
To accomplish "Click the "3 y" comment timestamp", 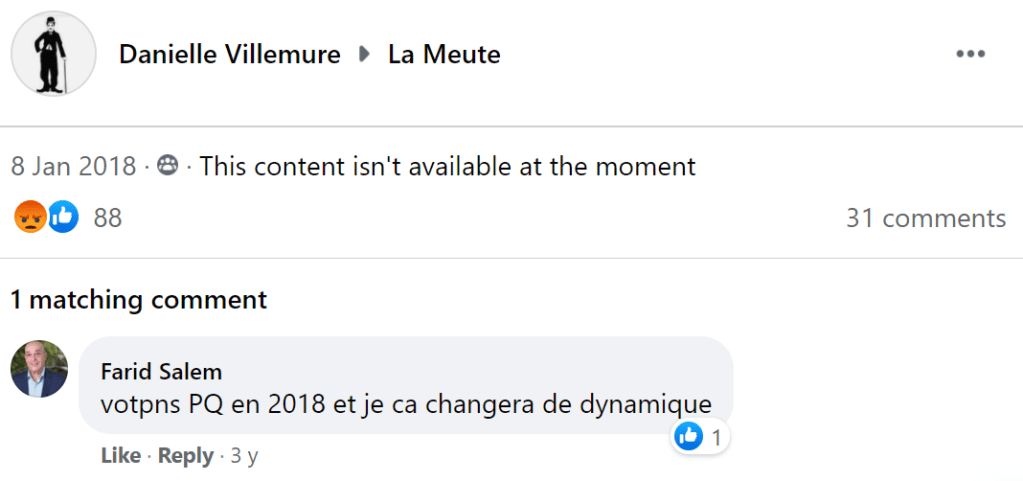I will tap(244, 456).
